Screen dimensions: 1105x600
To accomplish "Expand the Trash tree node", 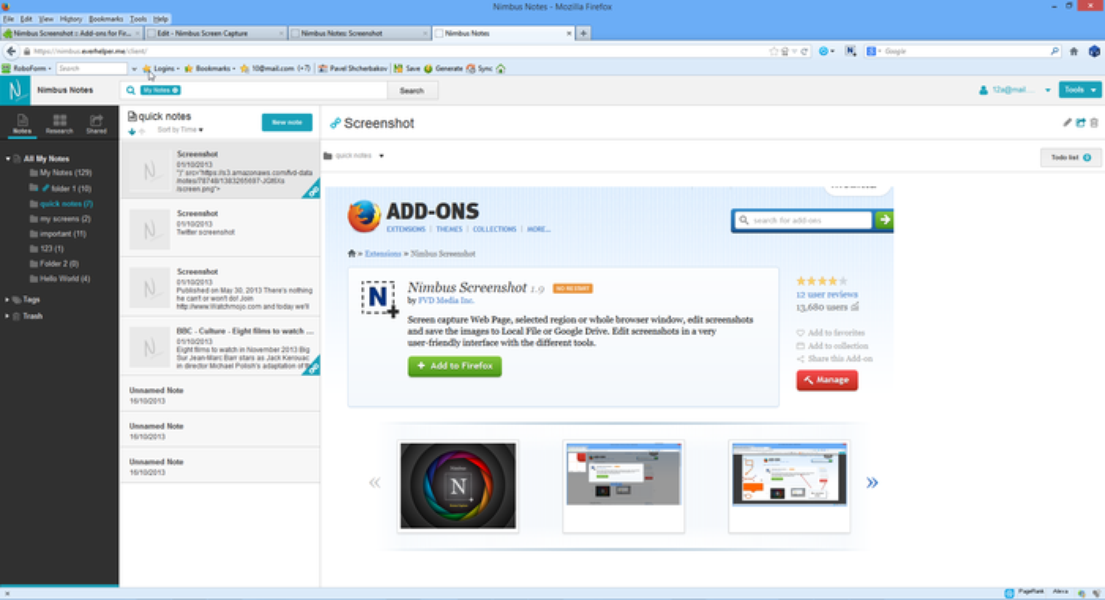I will tap(7, 316).
